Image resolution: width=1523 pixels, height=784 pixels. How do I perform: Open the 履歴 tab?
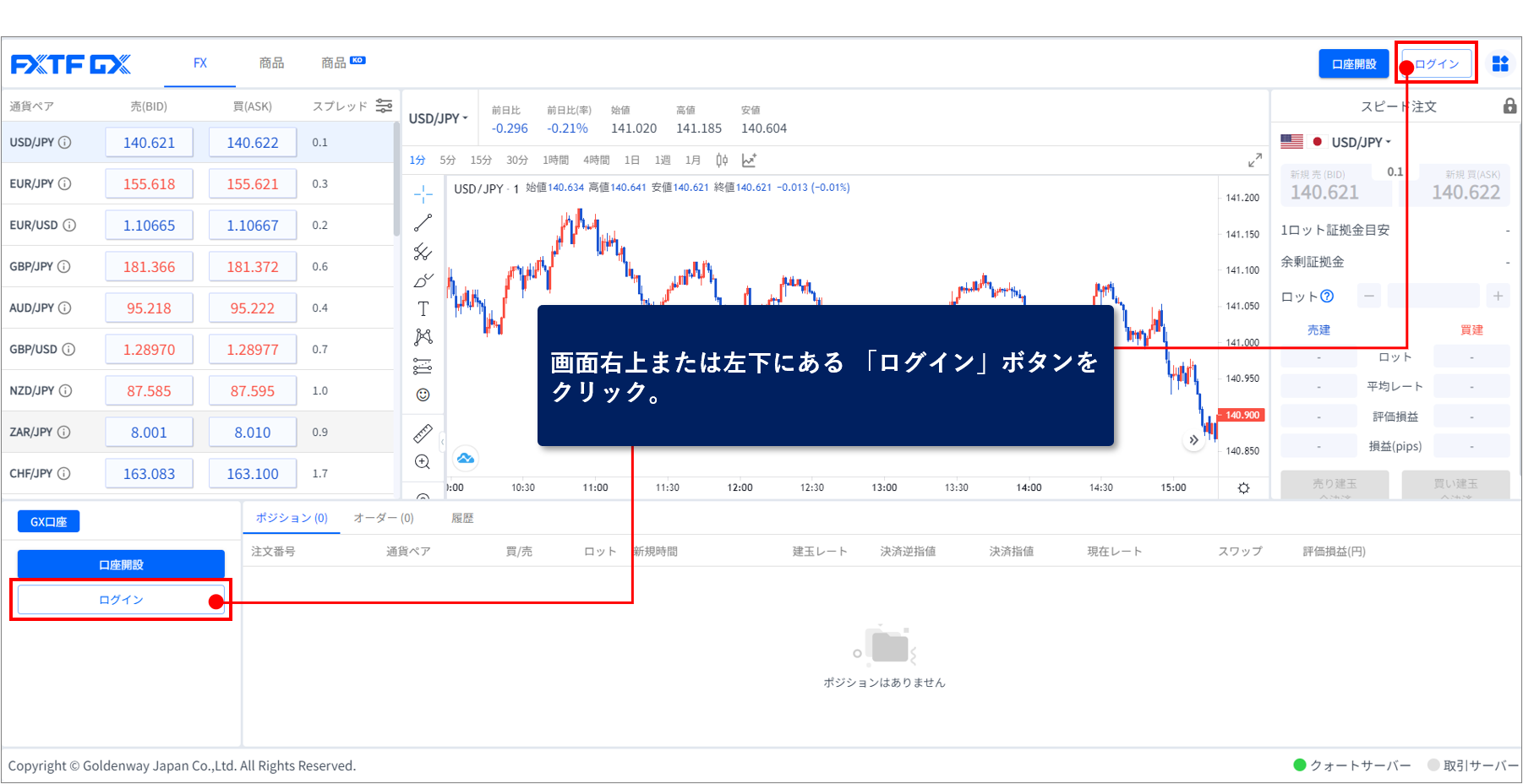[462, 518]
